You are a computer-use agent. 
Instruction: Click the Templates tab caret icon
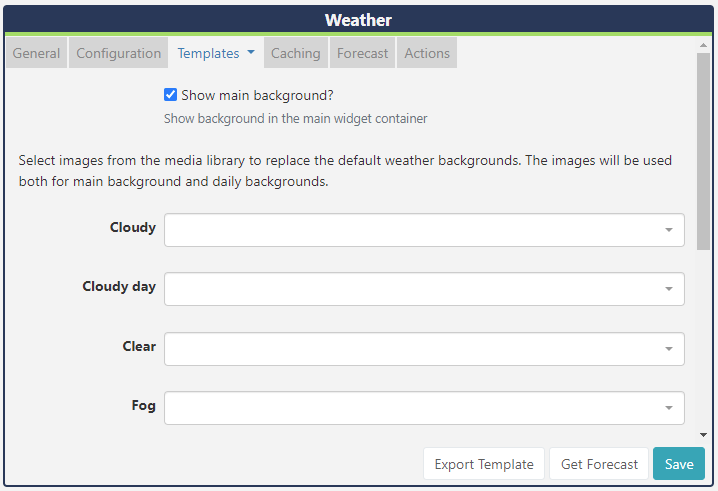(x=251, y=53)
